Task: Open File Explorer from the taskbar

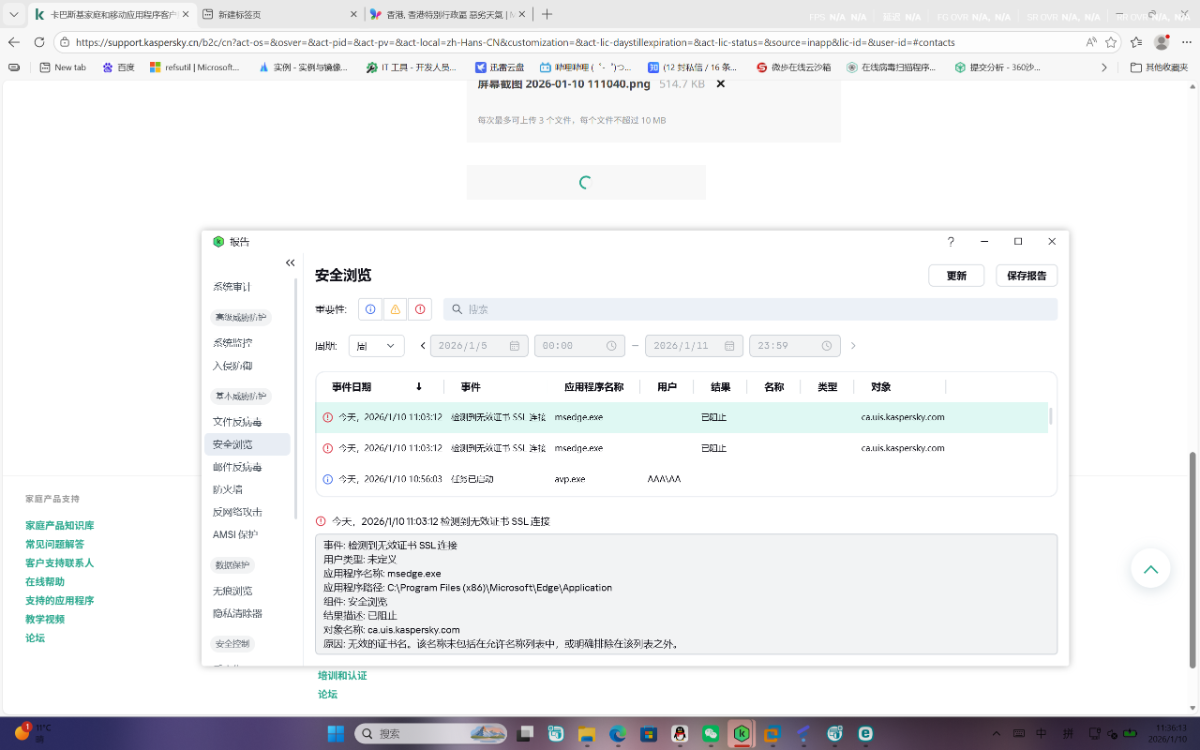Action: [x=587, y=733]
